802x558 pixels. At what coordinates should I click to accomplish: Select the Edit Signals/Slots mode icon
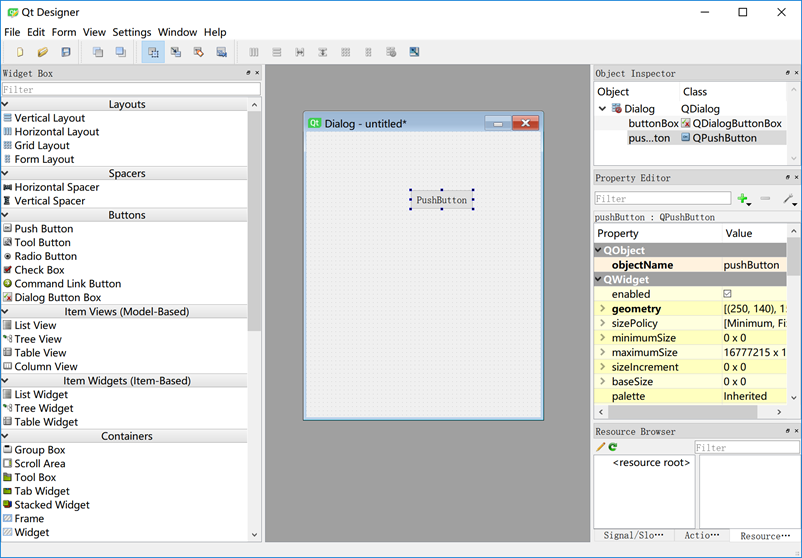(176, 52)
